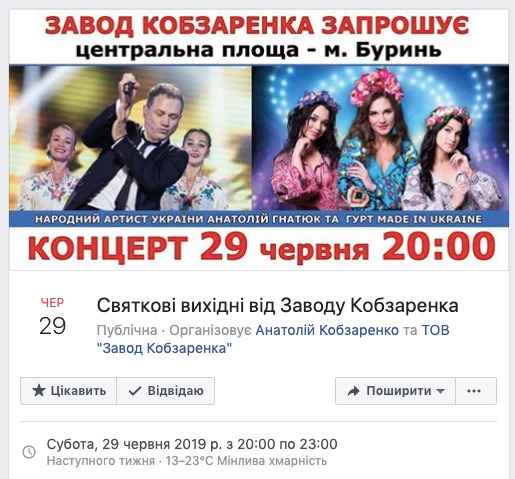Open the ТОВ "Завод Кобзаренка" link

(273, 339)
